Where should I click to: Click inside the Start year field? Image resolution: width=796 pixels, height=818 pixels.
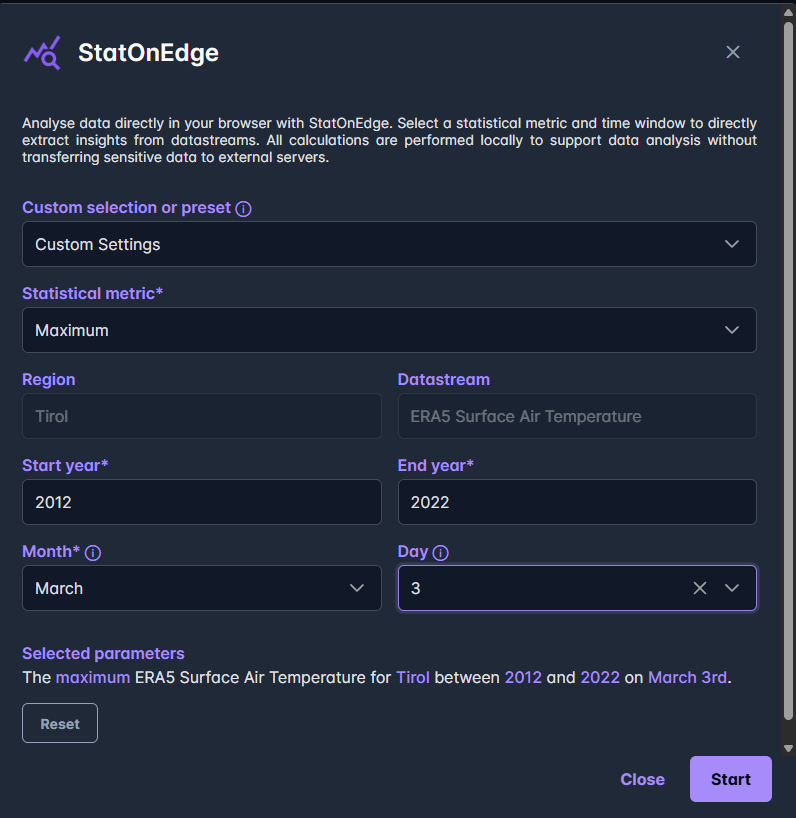point(200,502)
